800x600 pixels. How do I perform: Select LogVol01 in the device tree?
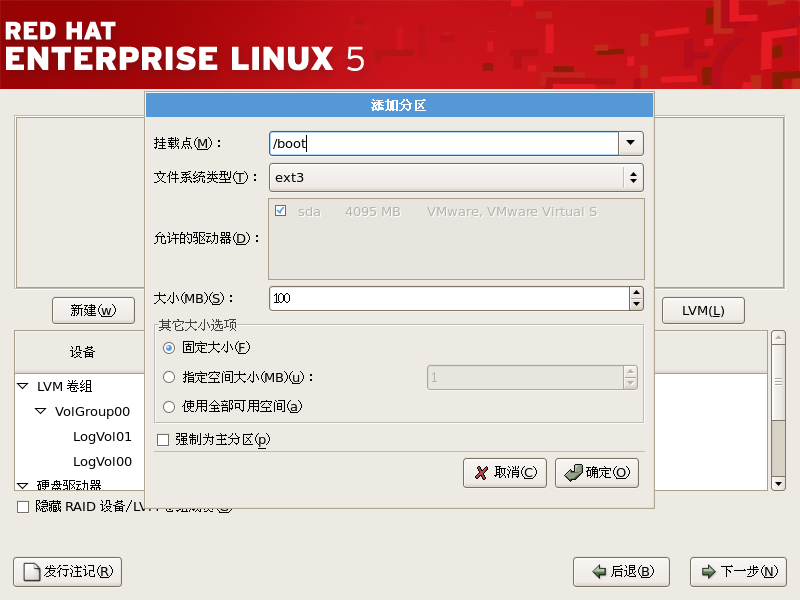point(103,437)
